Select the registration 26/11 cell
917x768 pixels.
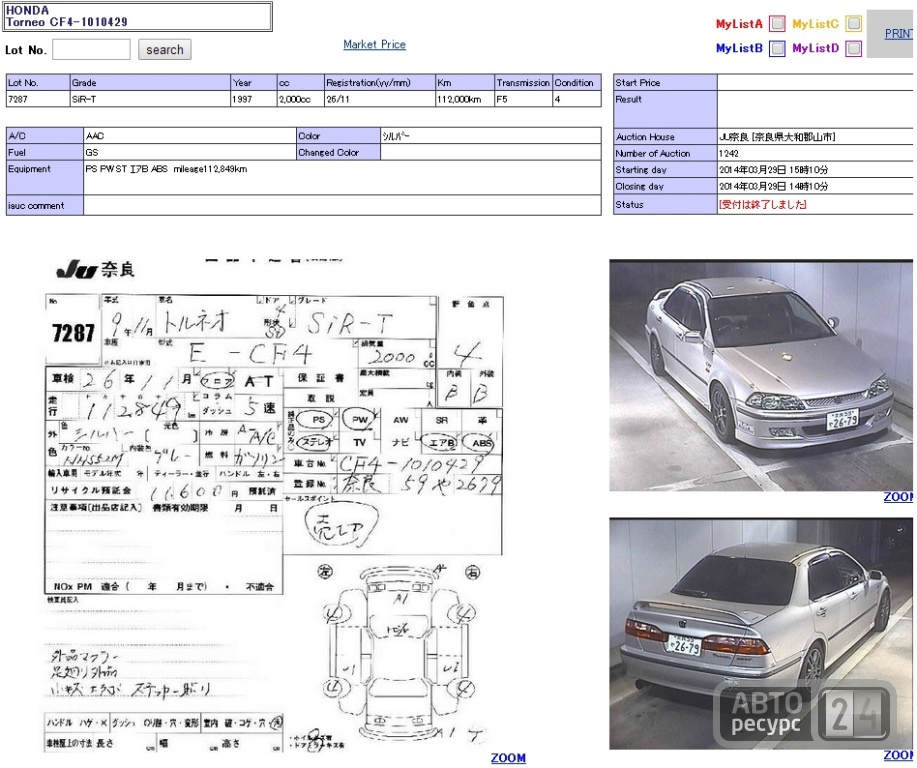point(380,99)
